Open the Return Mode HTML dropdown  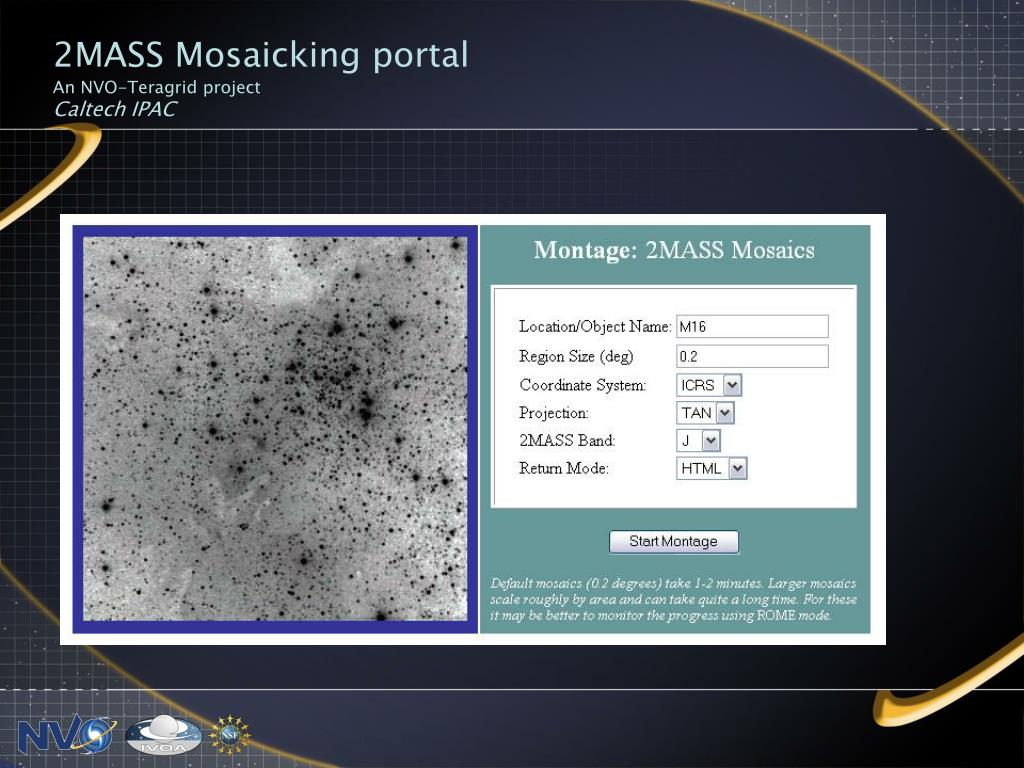click(711, 468)
